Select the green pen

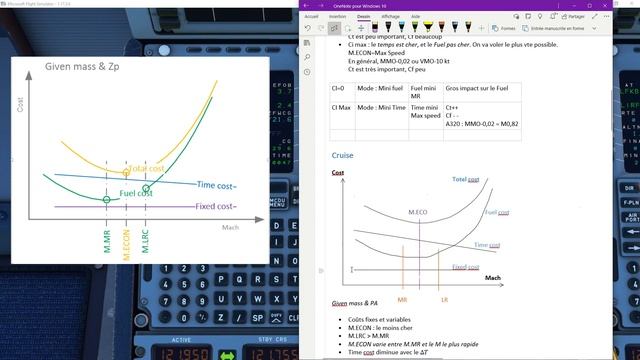click(415, 28)
